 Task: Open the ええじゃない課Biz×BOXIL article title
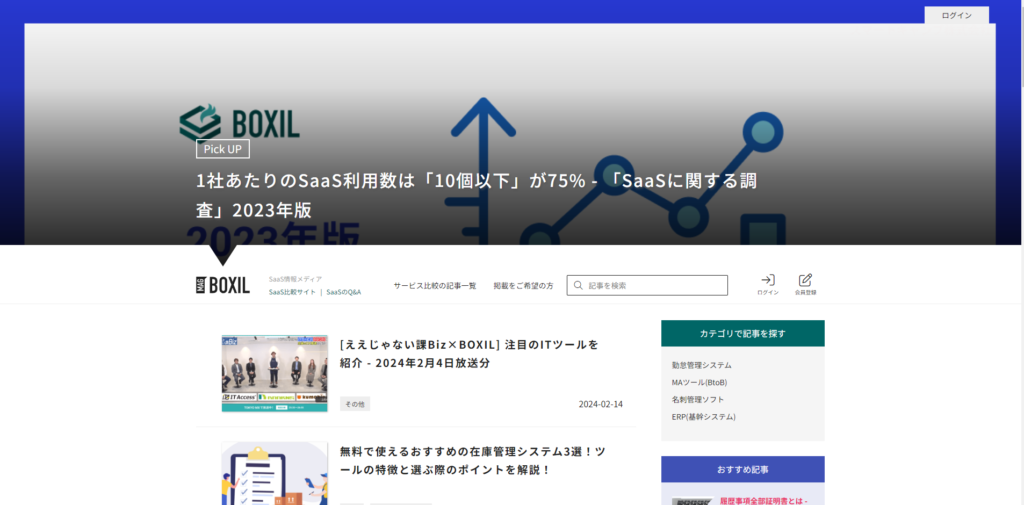pyautogui.click(x=468, y=353)
